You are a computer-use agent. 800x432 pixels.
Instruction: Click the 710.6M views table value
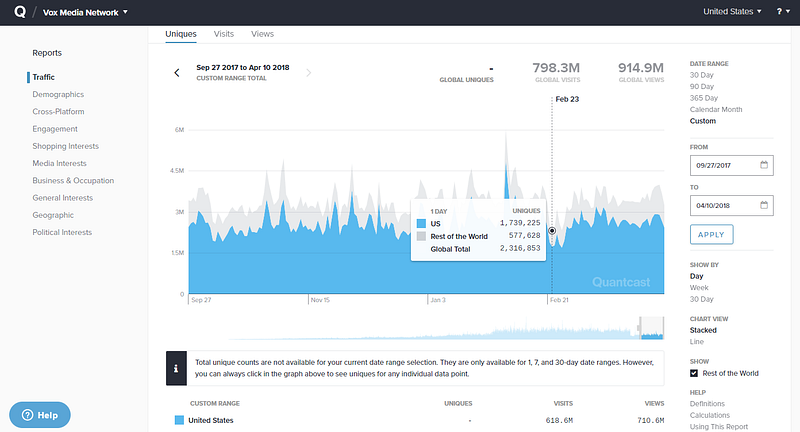(651, 420)
